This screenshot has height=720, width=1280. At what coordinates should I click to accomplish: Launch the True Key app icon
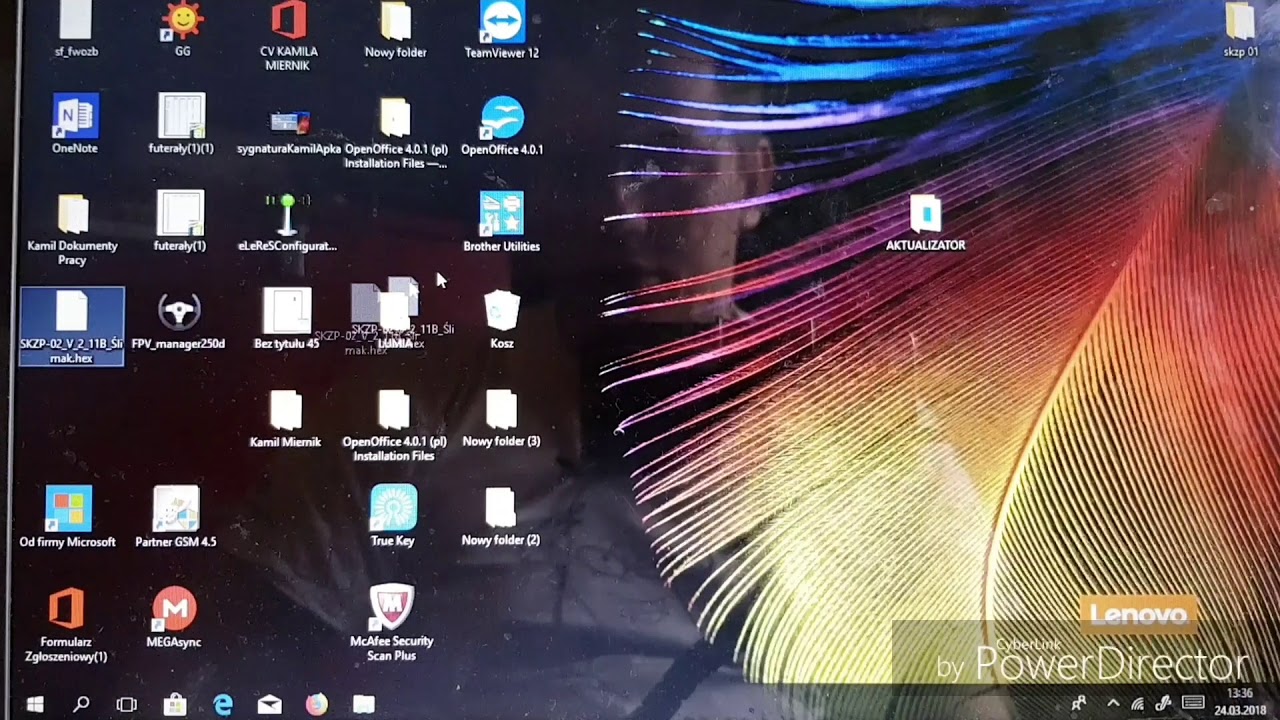point(393,516)
